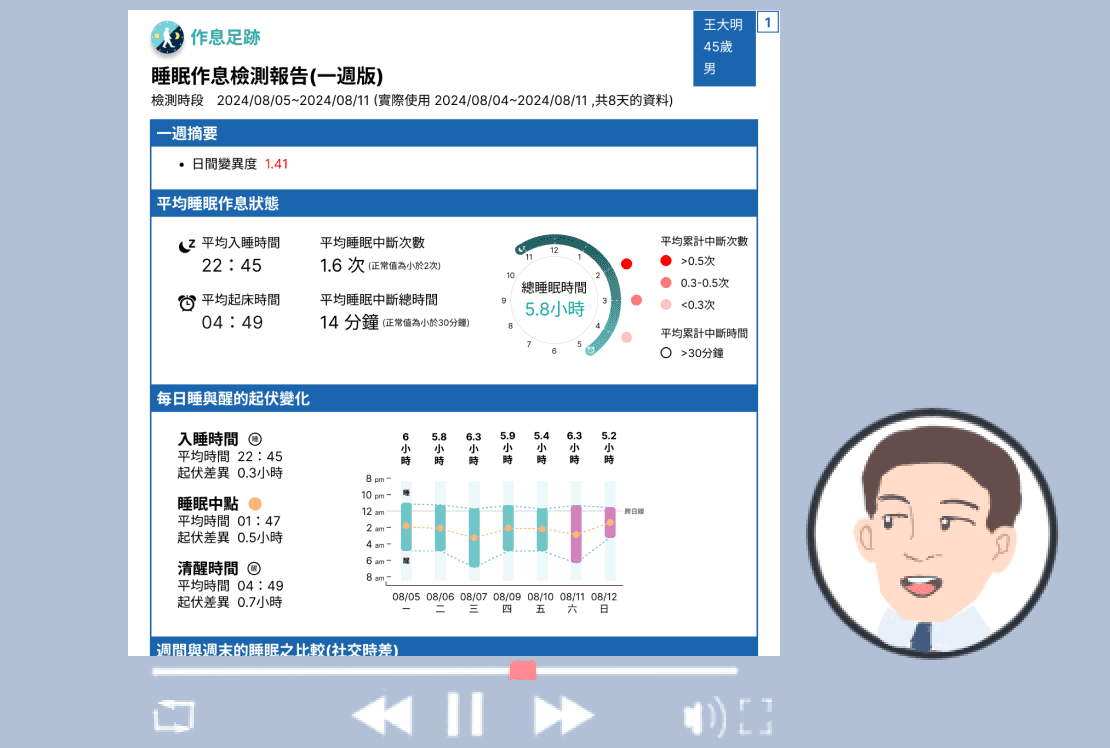
Task: Click the hollow circle >30分鐘 legend marker
Action: point(666,353)
